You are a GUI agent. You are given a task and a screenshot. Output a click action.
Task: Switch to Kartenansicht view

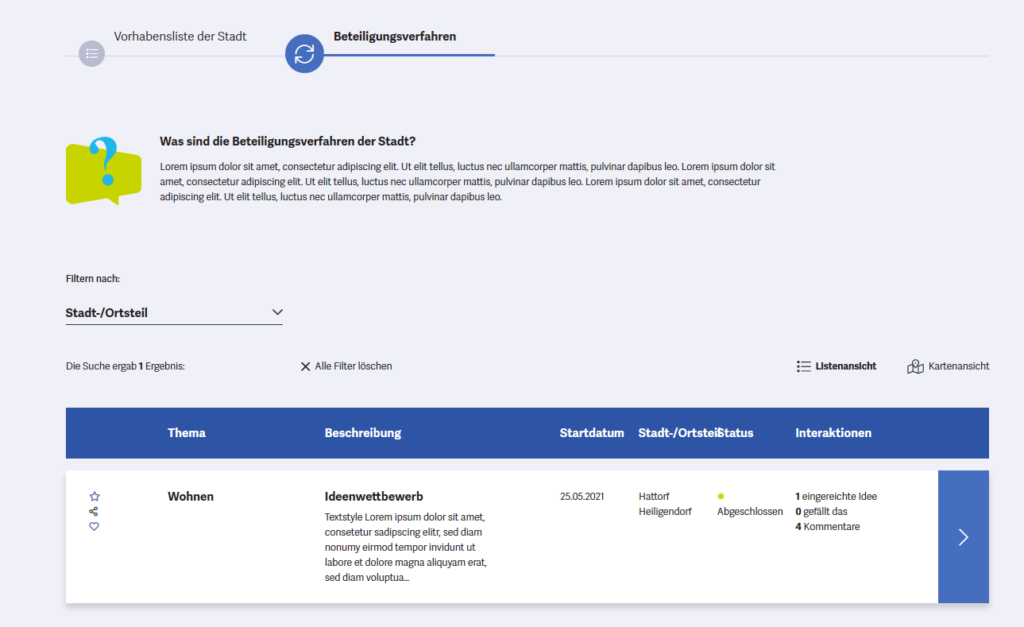click(959, 366)
